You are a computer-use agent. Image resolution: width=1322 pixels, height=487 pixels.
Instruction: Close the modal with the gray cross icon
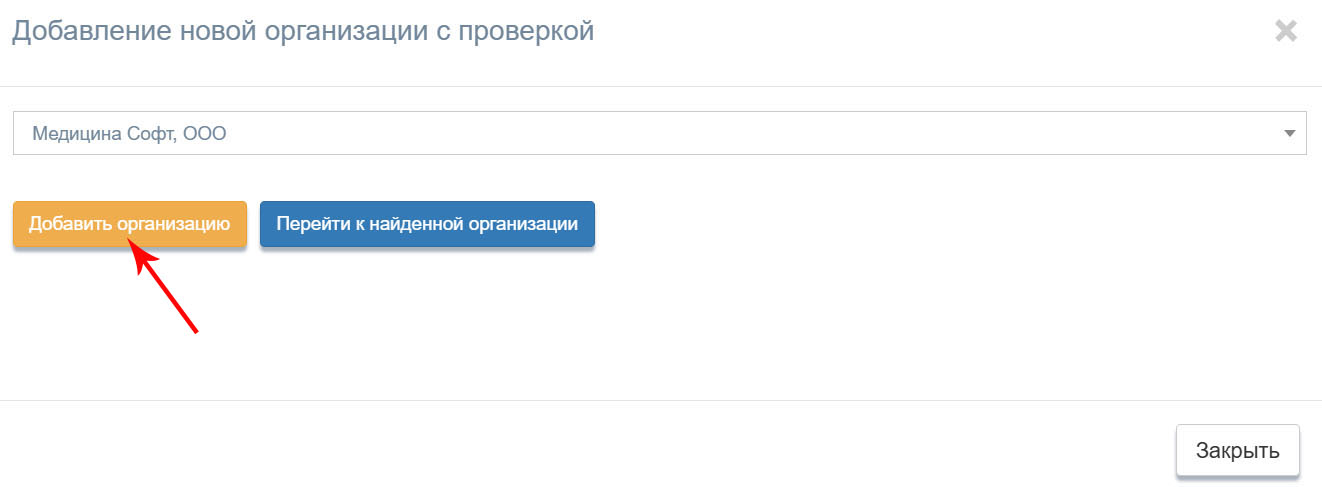pos(1285,31)
